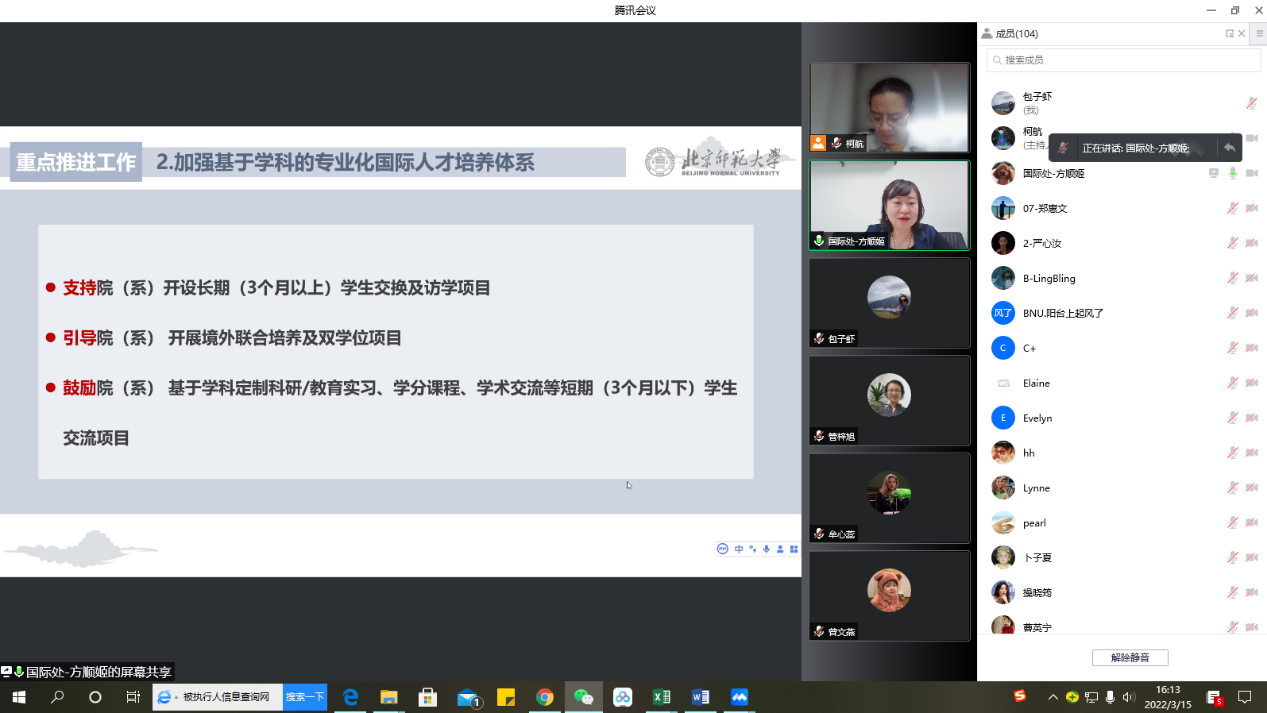
Task: Select member Evelyn in the list
Action: pos(1037,418)
